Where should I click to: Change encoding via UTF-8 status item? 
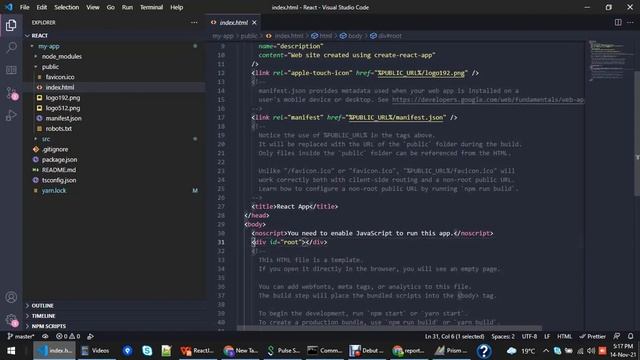pyautogui.click(x=529, y=336)
